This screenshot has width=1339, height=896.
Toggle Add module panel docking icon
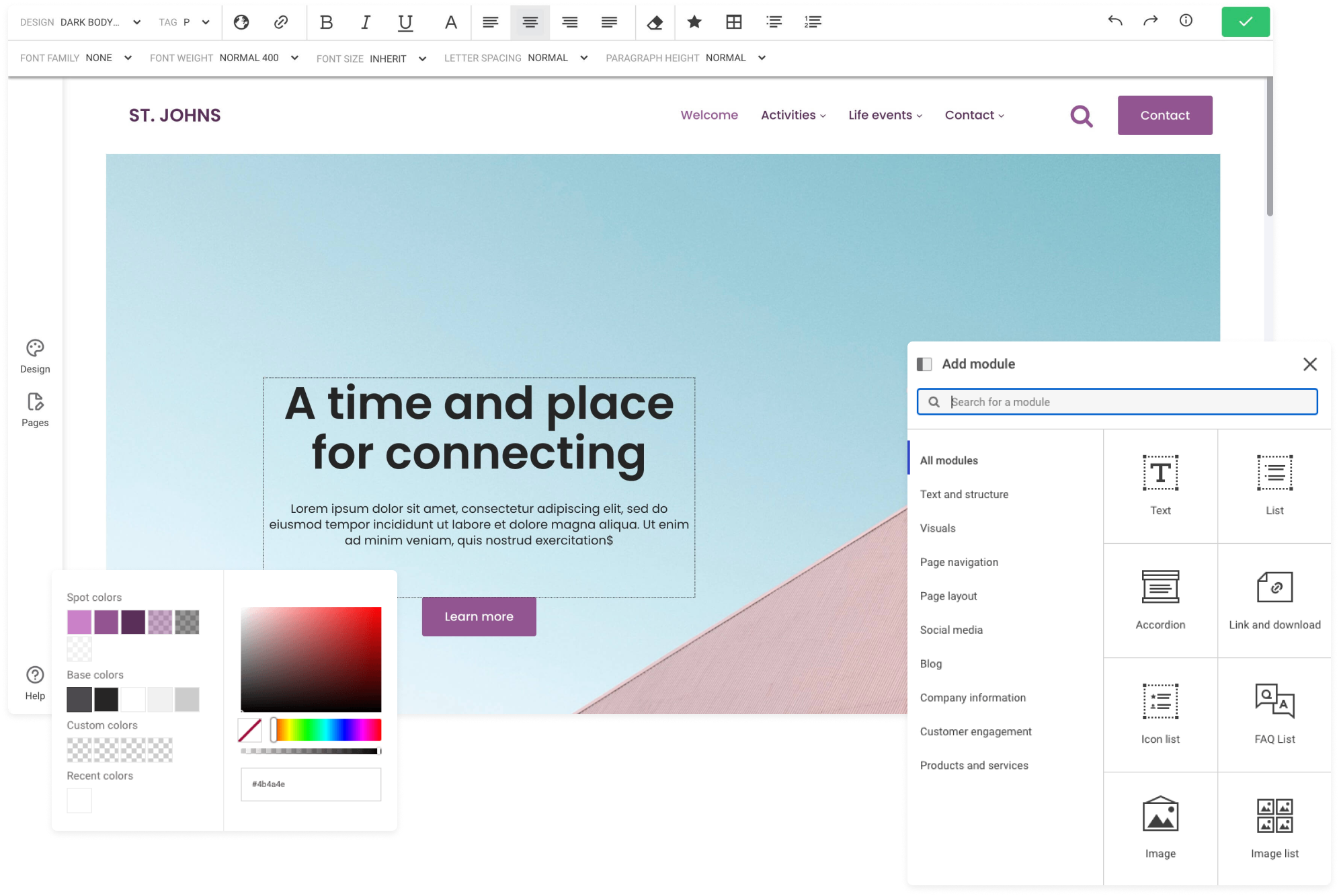[924, 364]
